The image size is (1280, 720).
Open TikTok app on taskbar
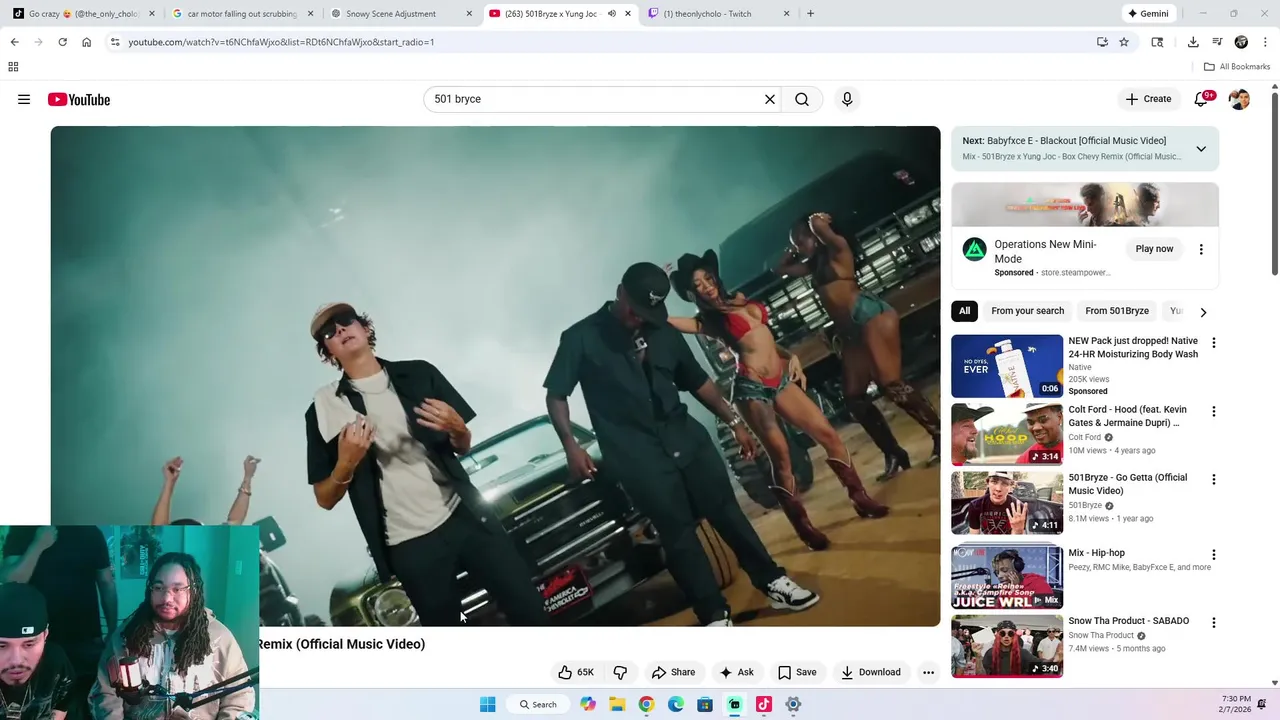763,704
